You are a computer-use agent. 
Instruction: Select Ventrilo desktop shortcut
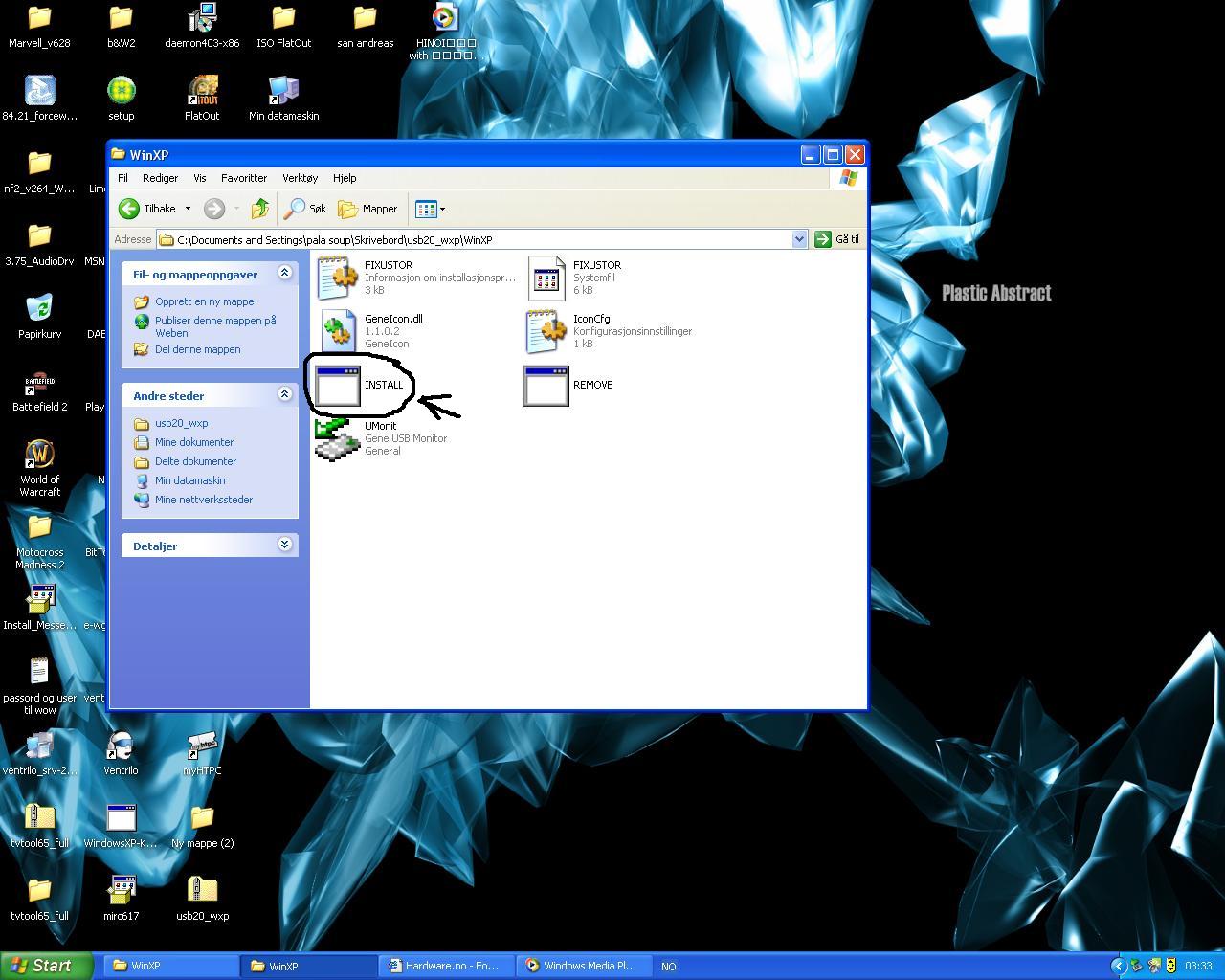pos(121,753)
